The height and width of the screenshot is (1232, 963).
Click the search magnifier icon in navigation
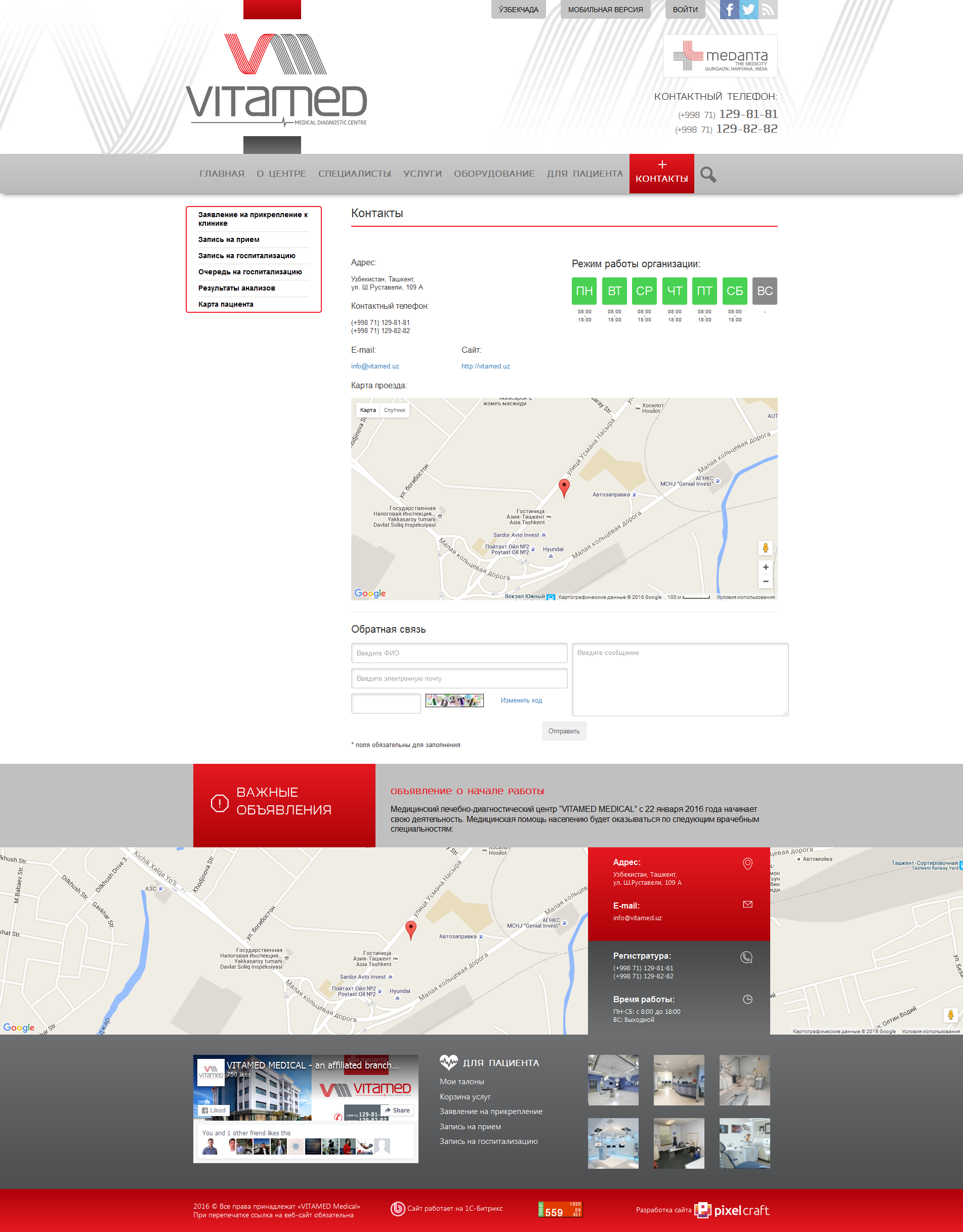click(x=708, y=174)
